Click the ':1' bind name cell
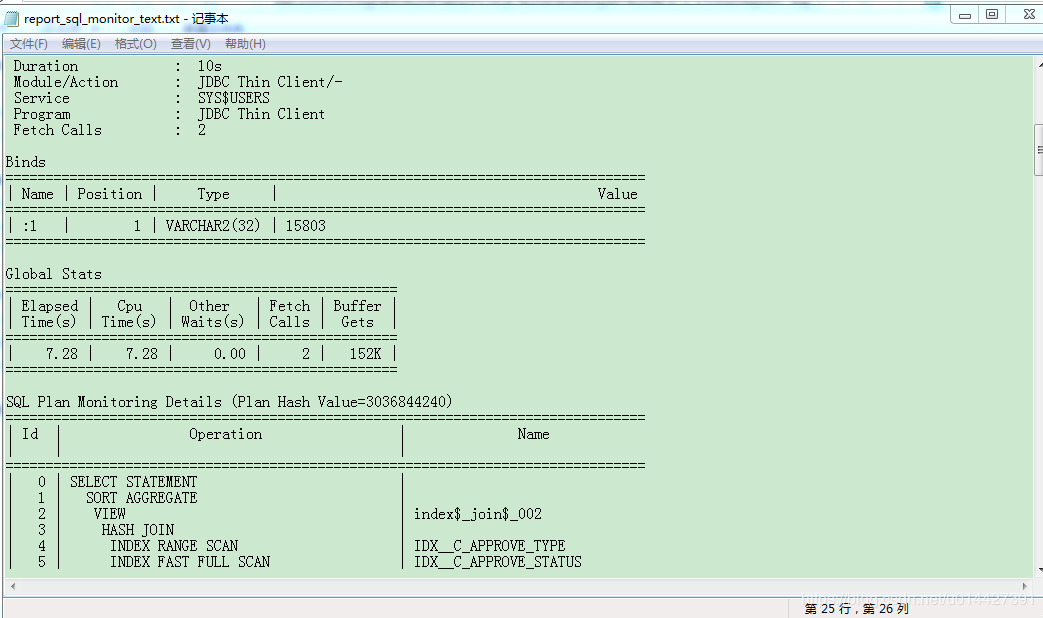 coord(30,226)
